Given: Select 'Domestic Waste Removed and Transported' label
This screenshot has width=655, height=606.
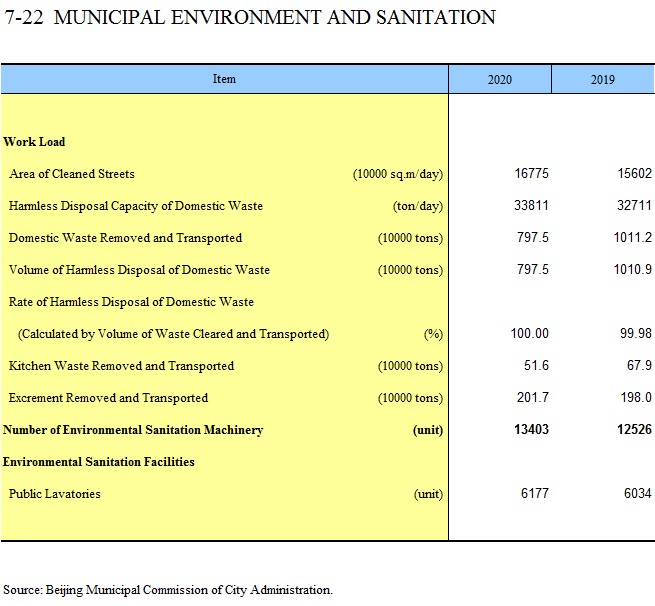Looking at the screenshot, I should (x=125, y=238).
